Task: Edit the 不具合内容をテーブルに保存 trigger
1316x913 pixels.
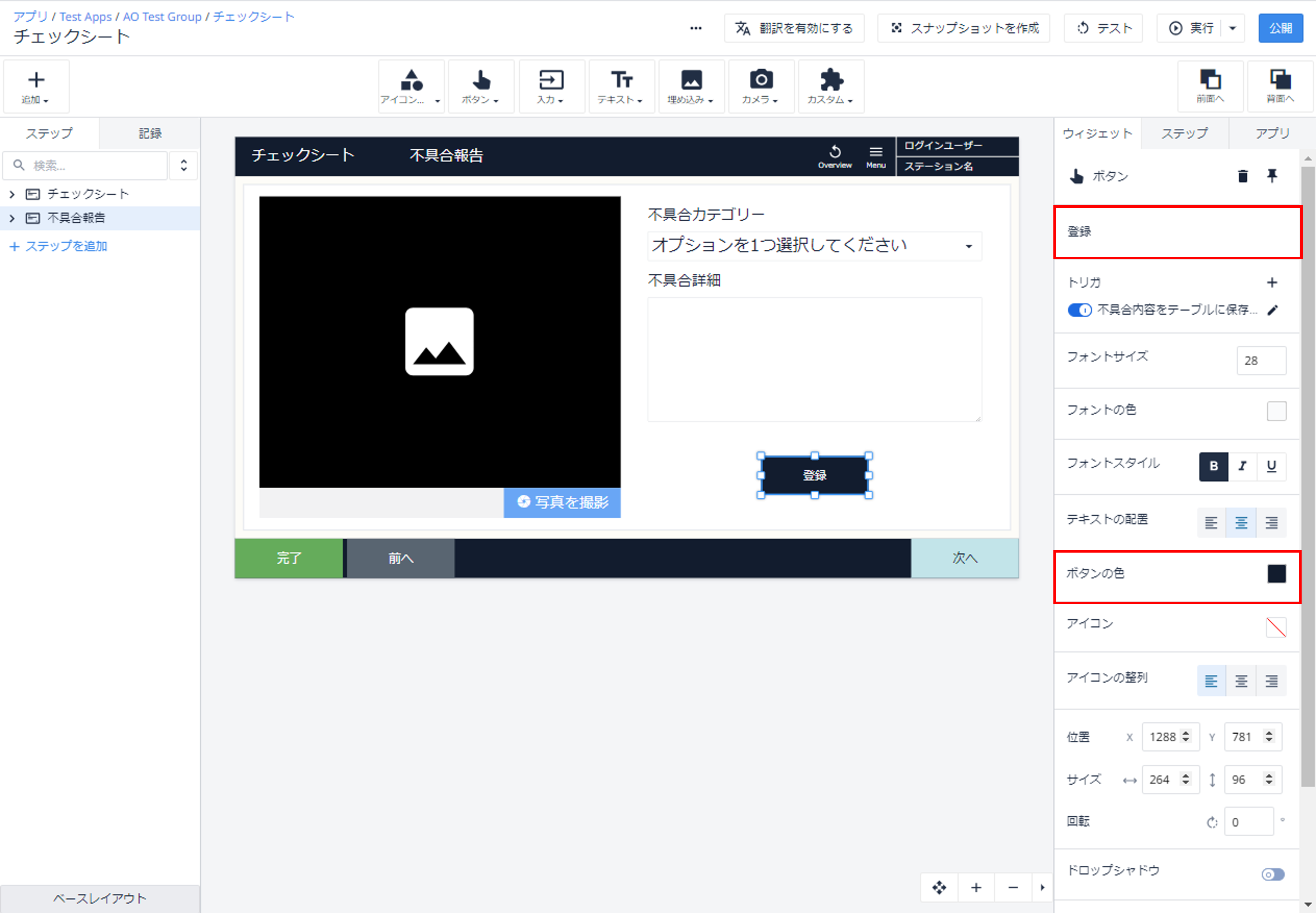Action: (x=1272, y=310)
